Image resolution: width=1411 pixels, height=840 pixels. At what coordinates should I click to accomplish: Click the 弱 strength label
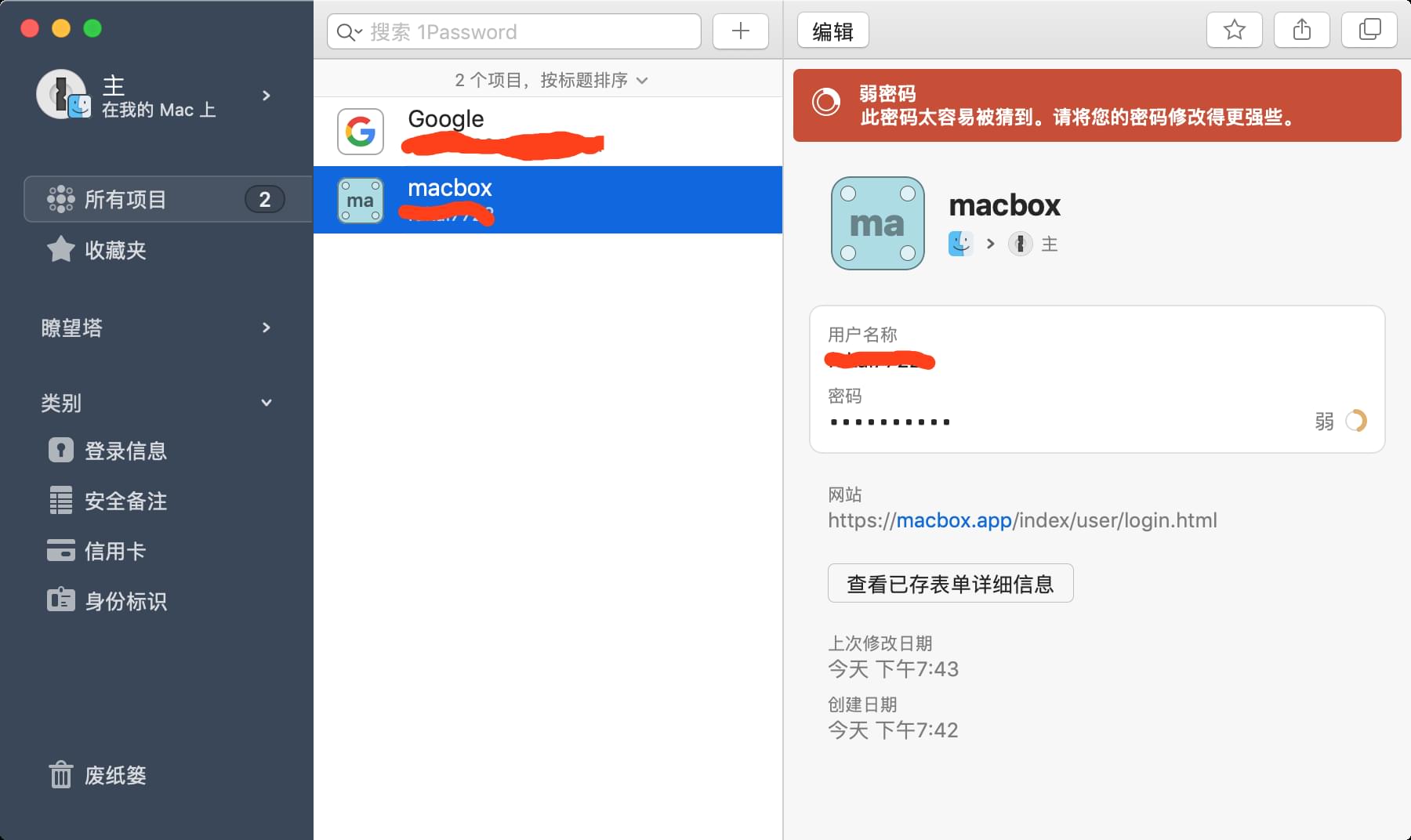tap(1324, 422)
